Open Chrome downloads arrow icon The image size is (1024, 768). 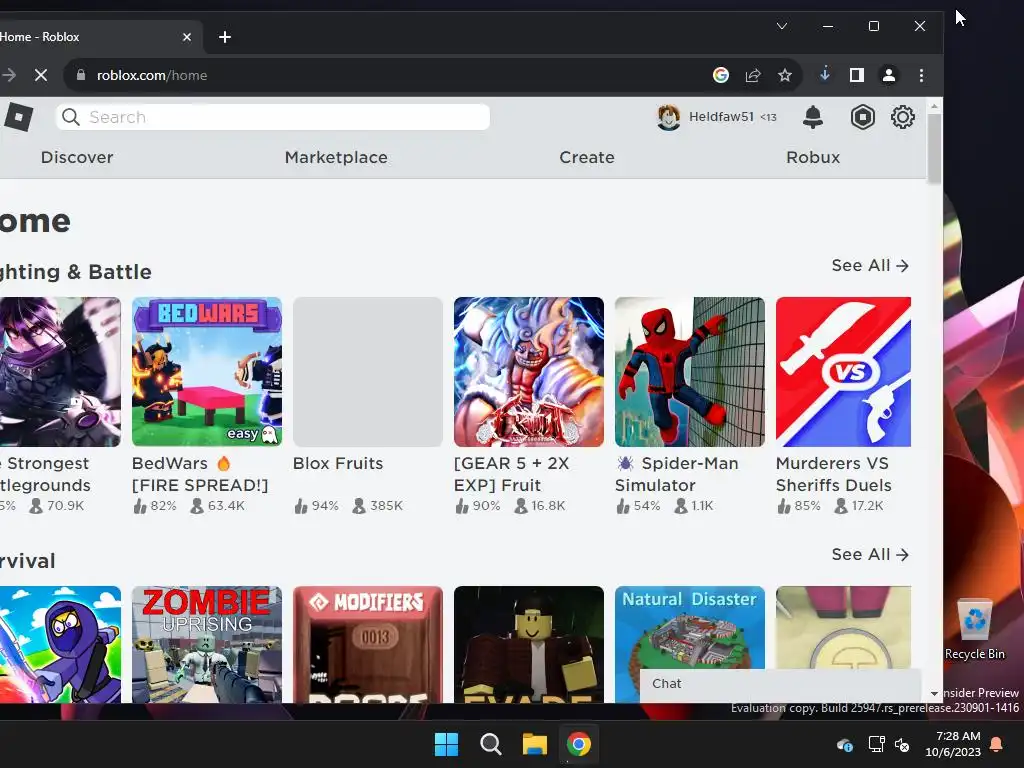[x=825, y=74]
